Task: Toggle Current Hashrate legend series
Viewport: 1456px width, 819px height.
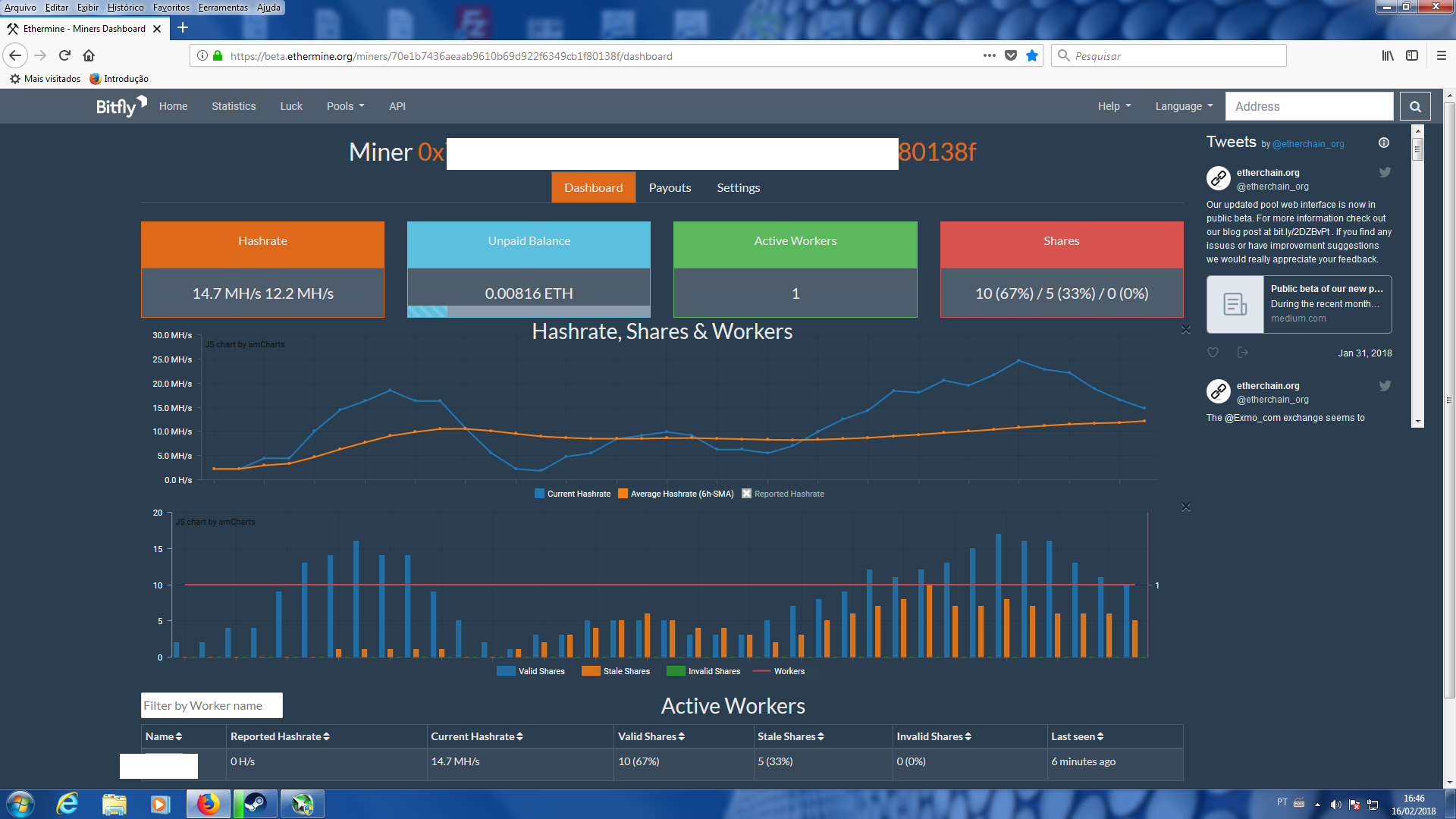Action: pos(573,494)
